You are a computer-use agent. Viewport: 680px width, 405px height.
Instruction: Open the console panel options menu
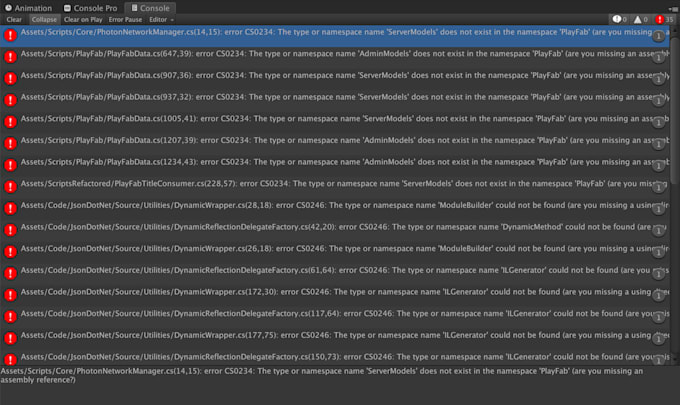click(x=673, y=8)
